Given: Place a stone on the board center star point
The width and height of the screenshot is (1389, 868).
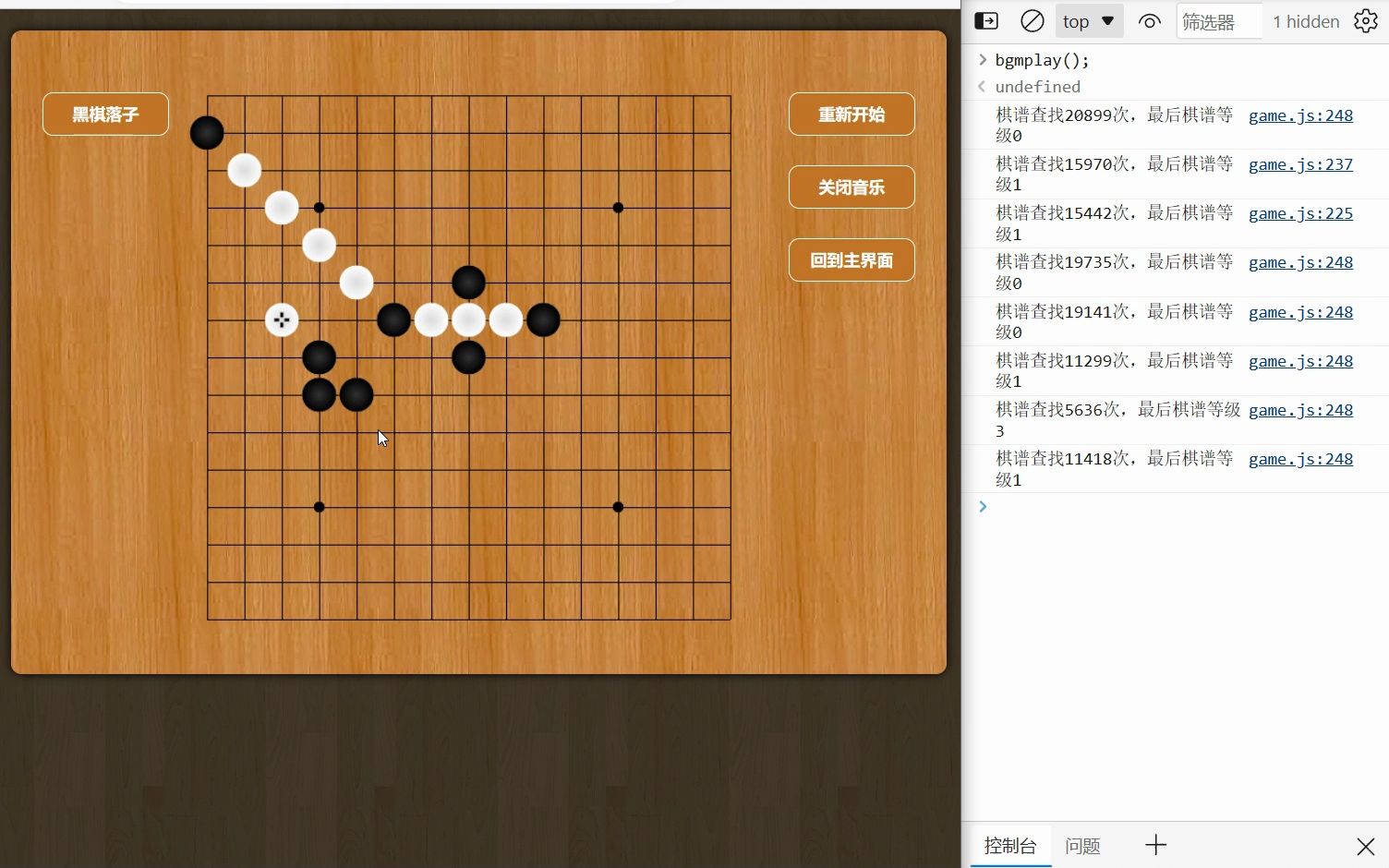Looking at the screenshot, I should (468, 357).
